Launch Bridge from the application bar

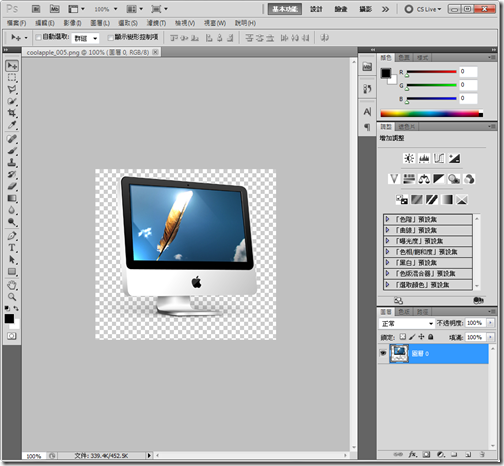[x=36, y=9]
